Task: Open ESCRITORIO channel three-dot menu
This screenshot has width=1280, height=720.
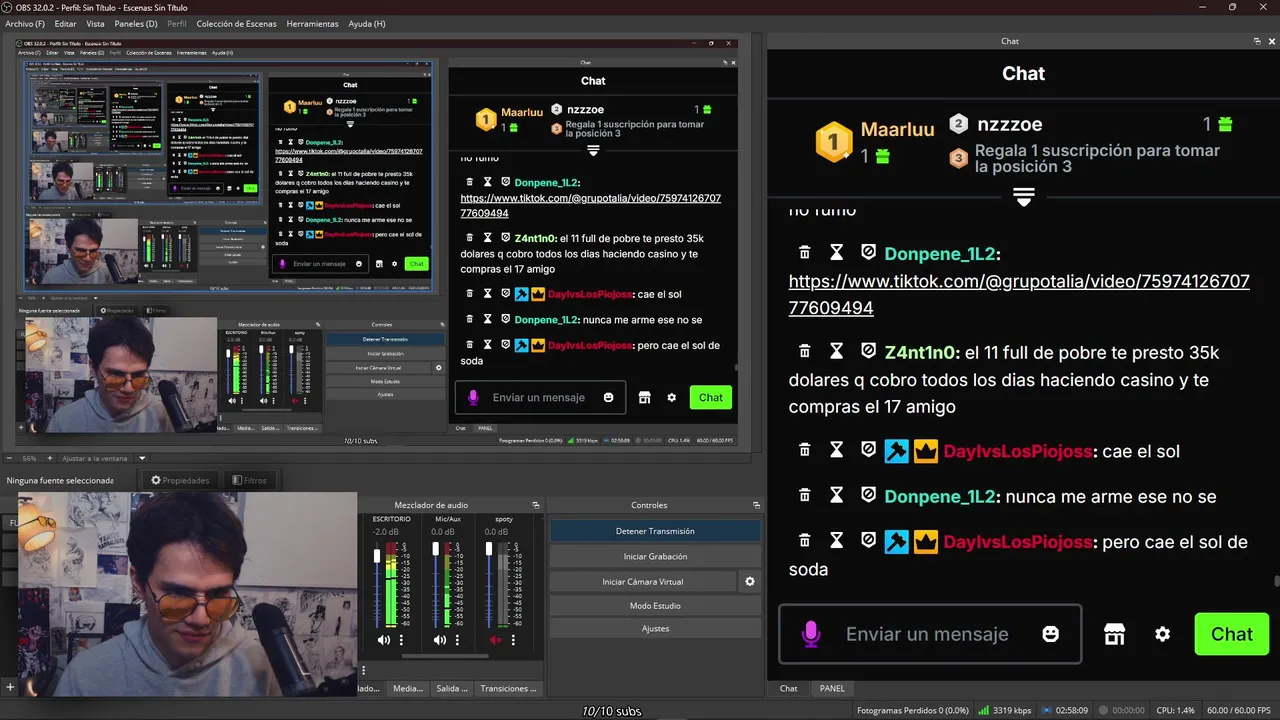Action: (401, 640)
